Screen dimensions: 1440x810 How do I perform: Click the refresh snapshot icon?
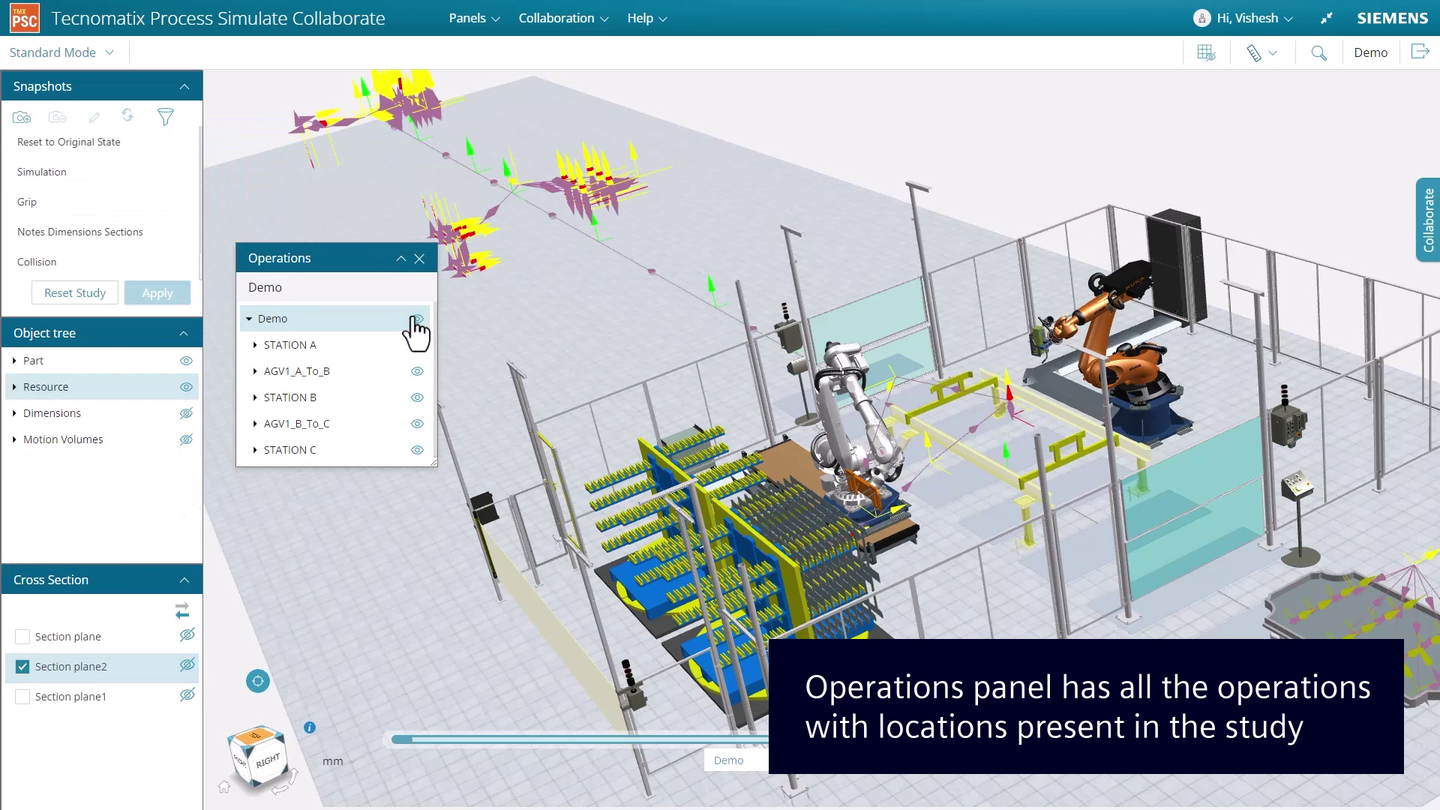[127, 116]
